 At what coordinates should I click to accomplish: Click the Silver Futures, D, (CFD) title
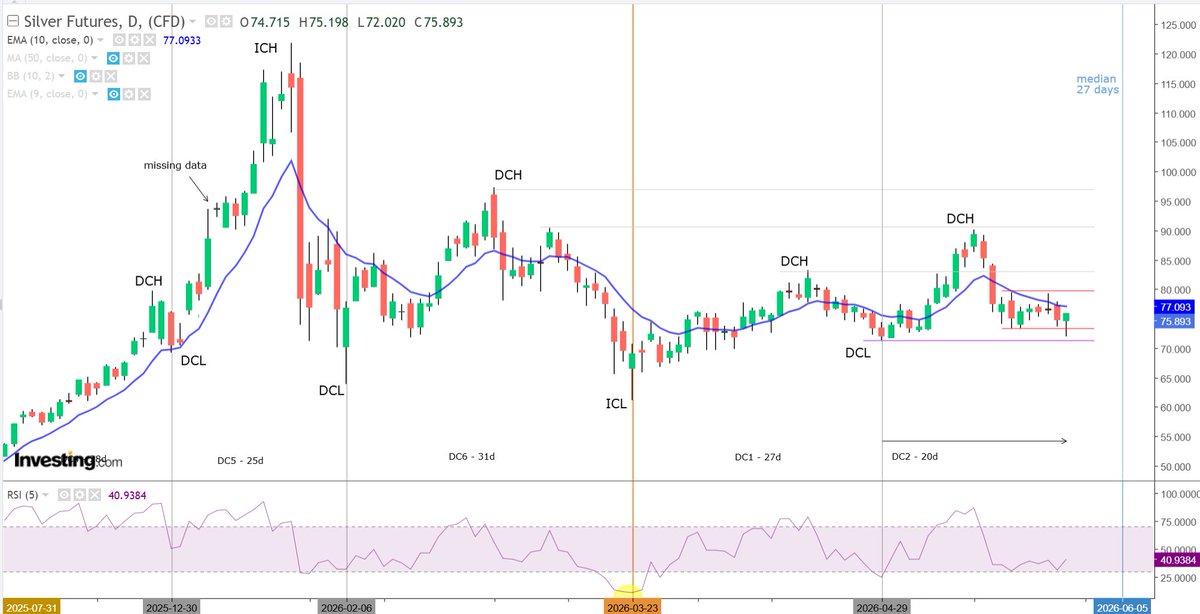[104, 22]
